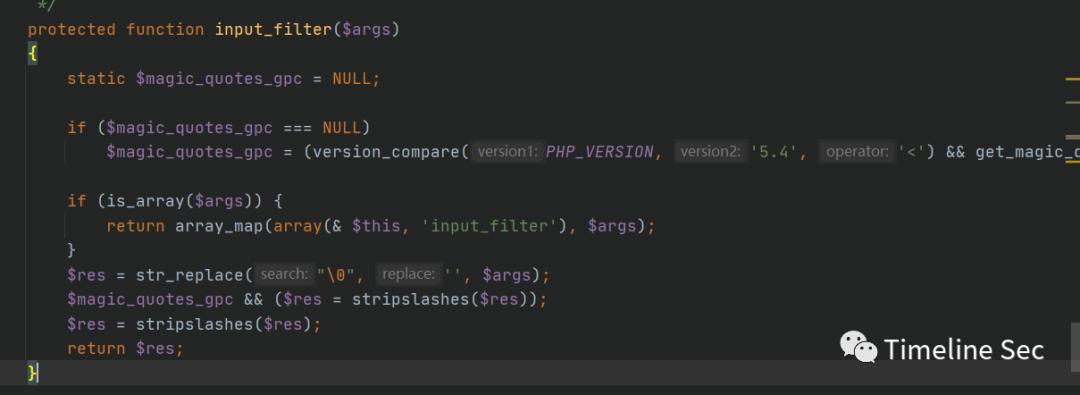The height and width of the screenshot is (395, 1080).
Task: Click the '5.4' string literal
Action: point(773,152)
